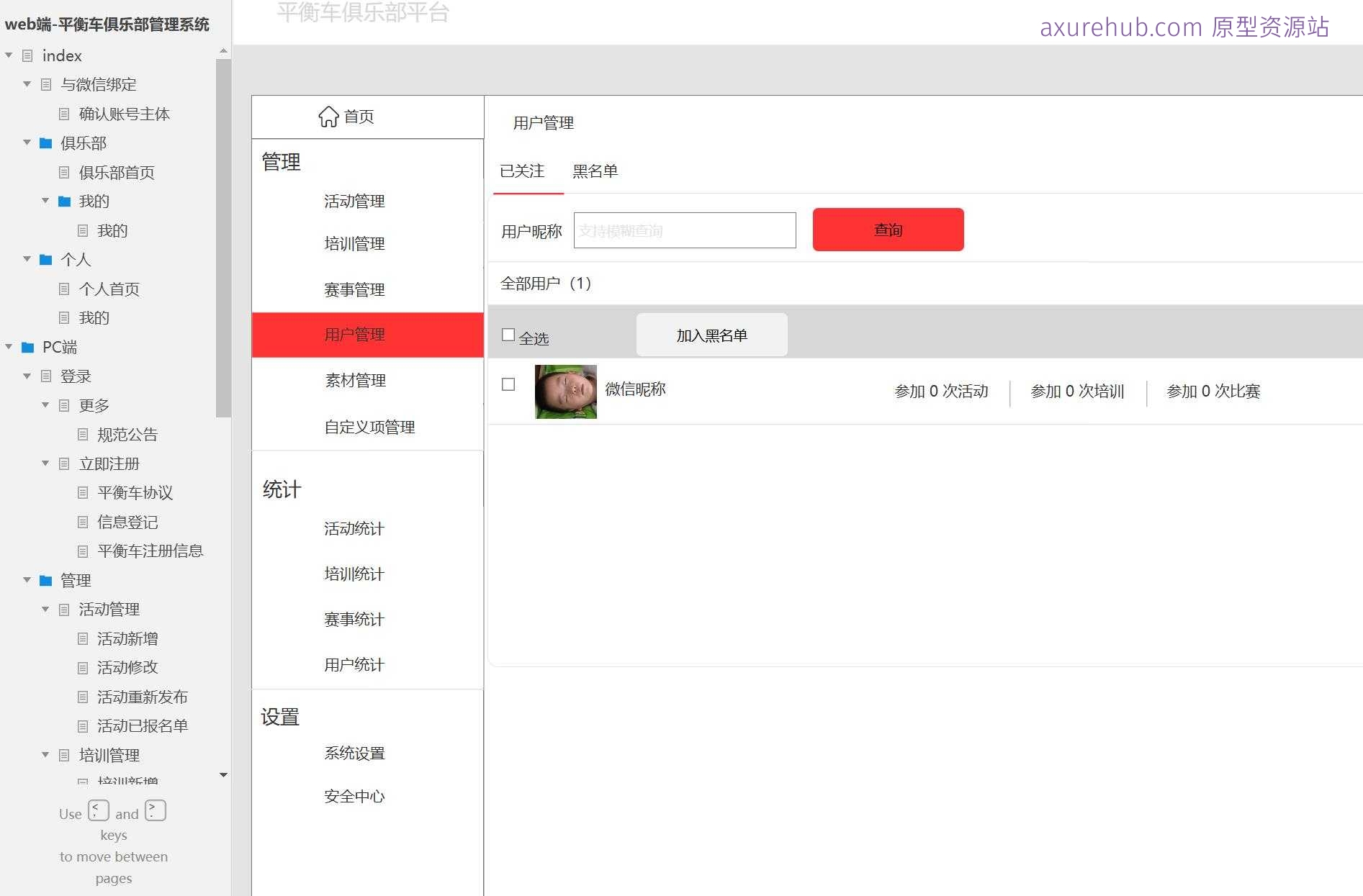This screenshot has height=896, width=1363.
Task: Collapse the PC端 folder in the tree
Action: (9, 347)
